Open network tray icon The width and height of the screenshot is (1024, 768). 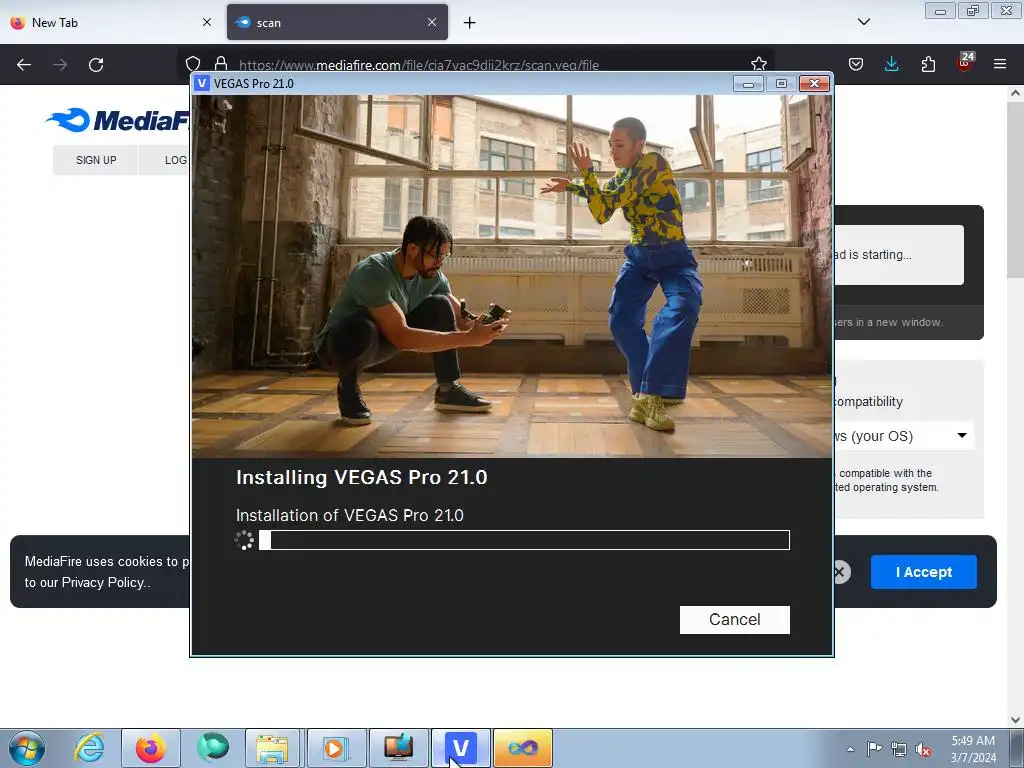[x=899, y=749]
